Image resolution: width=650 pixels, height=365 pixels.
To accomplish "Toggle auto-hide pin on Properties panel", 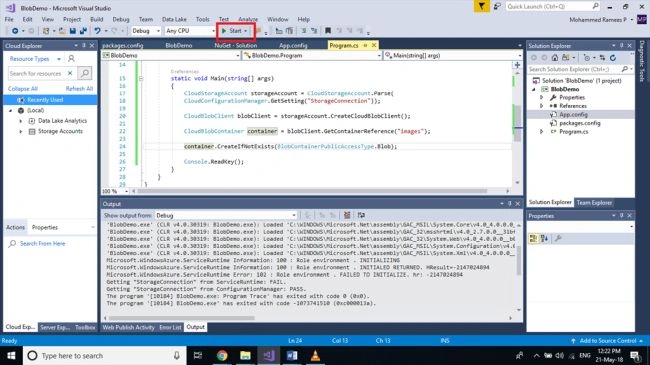I will pyautogui.click(x=621, y=216).
